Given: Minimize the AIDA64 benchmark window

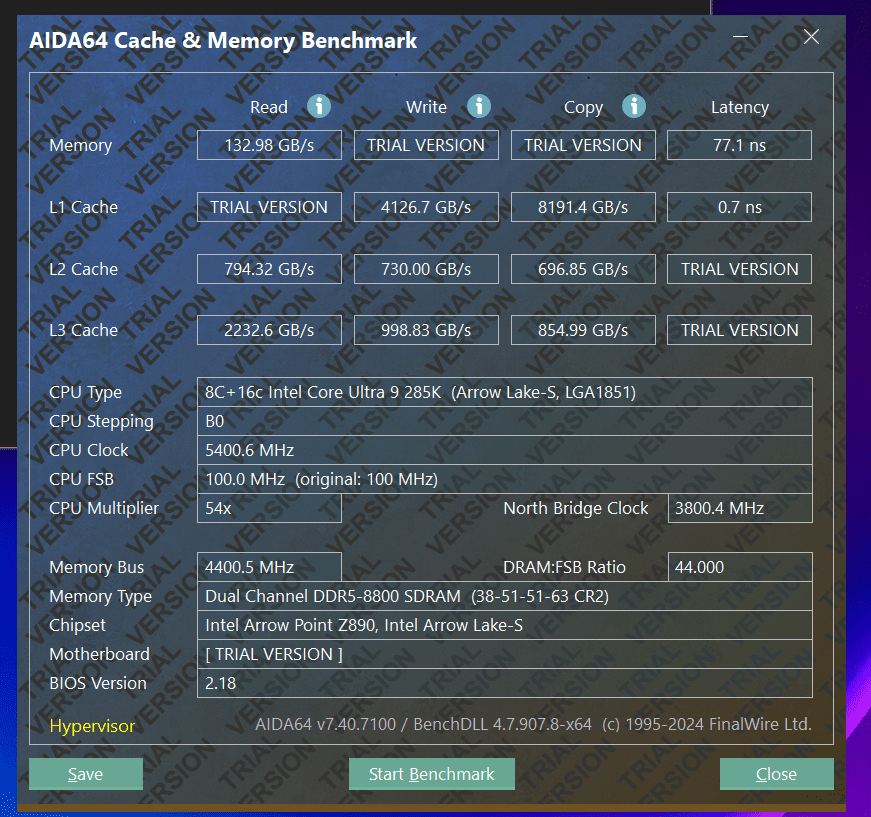Looking at the screenshot, I should tap(740, 37).
